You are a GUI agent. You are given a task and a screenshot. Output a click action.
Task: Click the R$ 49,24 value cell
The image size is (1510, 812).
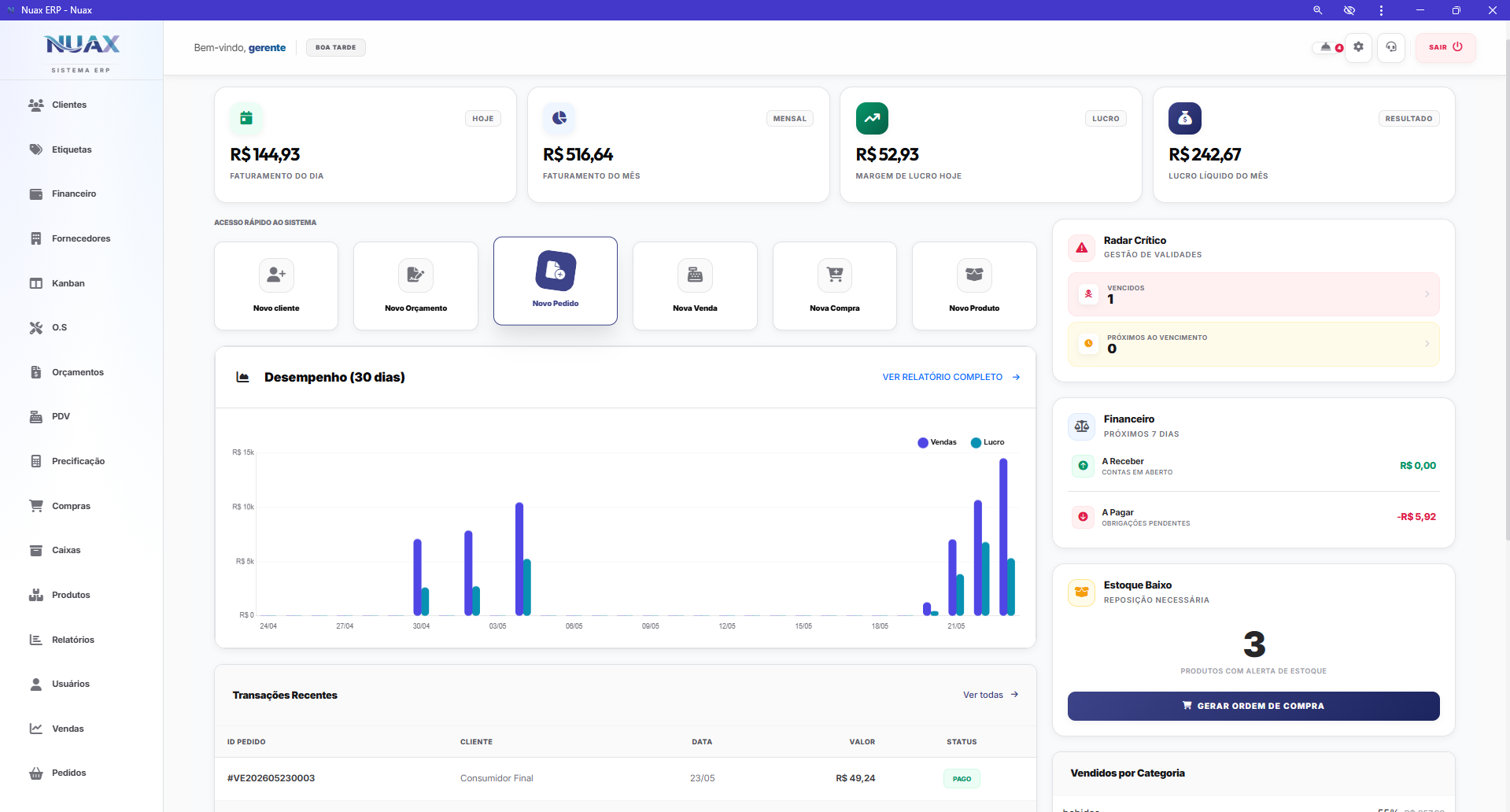pyautogui.click(x=855, y=778)
